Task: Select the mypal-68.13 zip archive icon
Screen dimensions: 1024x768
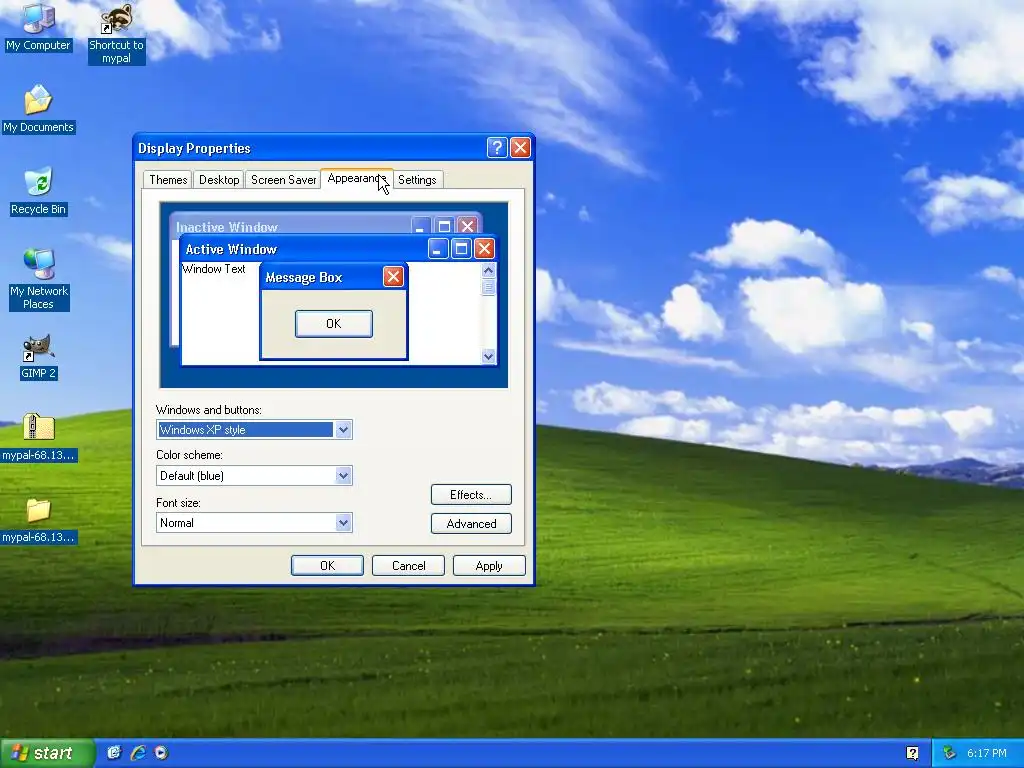Action: pos(38,438)
